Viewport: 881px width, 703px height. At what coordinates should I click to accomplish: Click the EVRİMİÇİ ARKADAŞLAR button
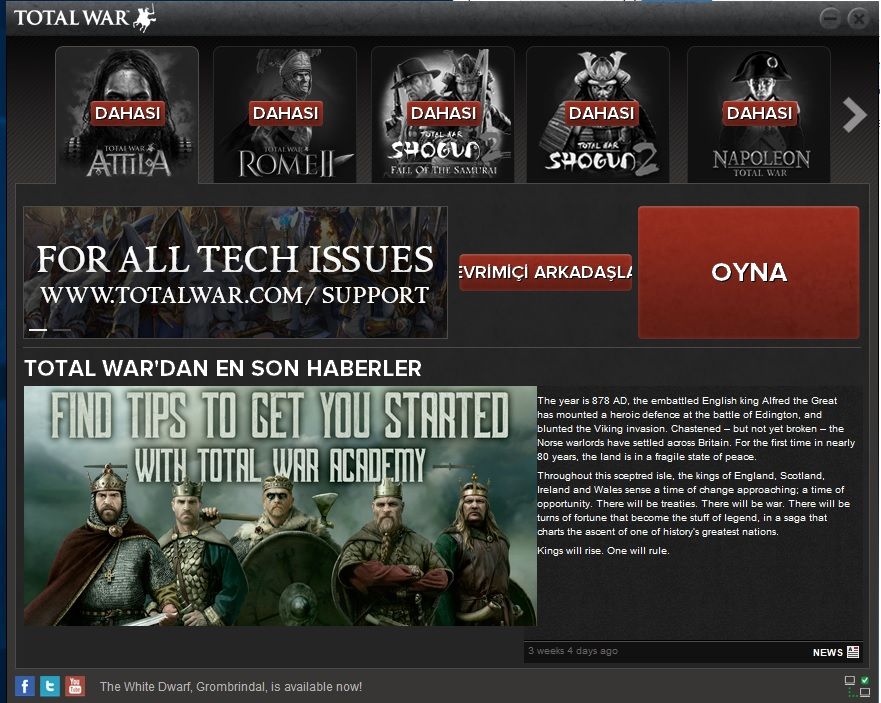(546, 272)
